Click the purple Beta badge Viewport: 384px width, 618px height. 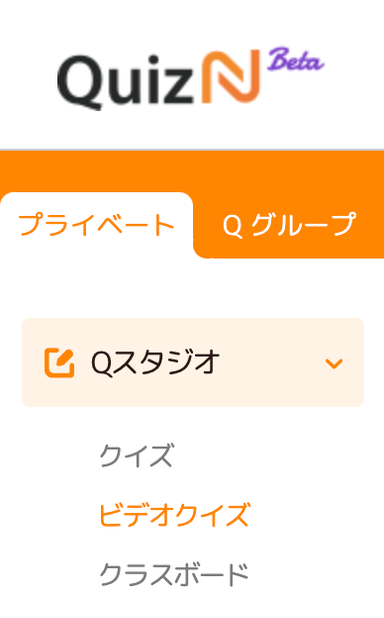(296, 60)
